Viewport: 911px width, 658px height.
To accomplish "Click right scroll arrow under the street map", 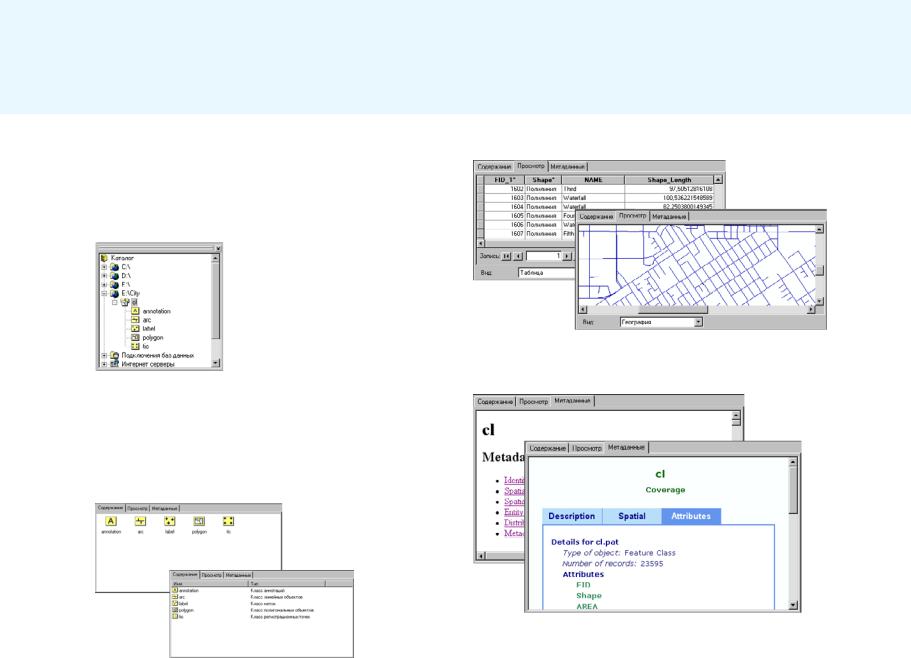I will coord(810,310).
